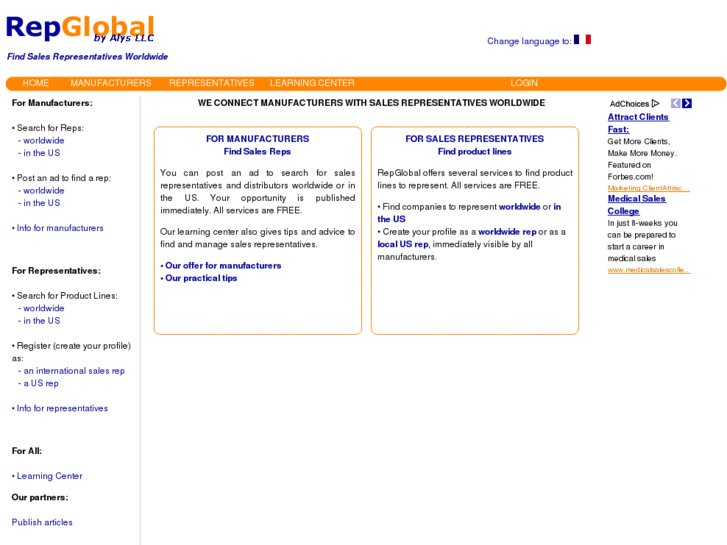
Task: Open REPRESENTATIVES menu item
Action: pos(211,83)
